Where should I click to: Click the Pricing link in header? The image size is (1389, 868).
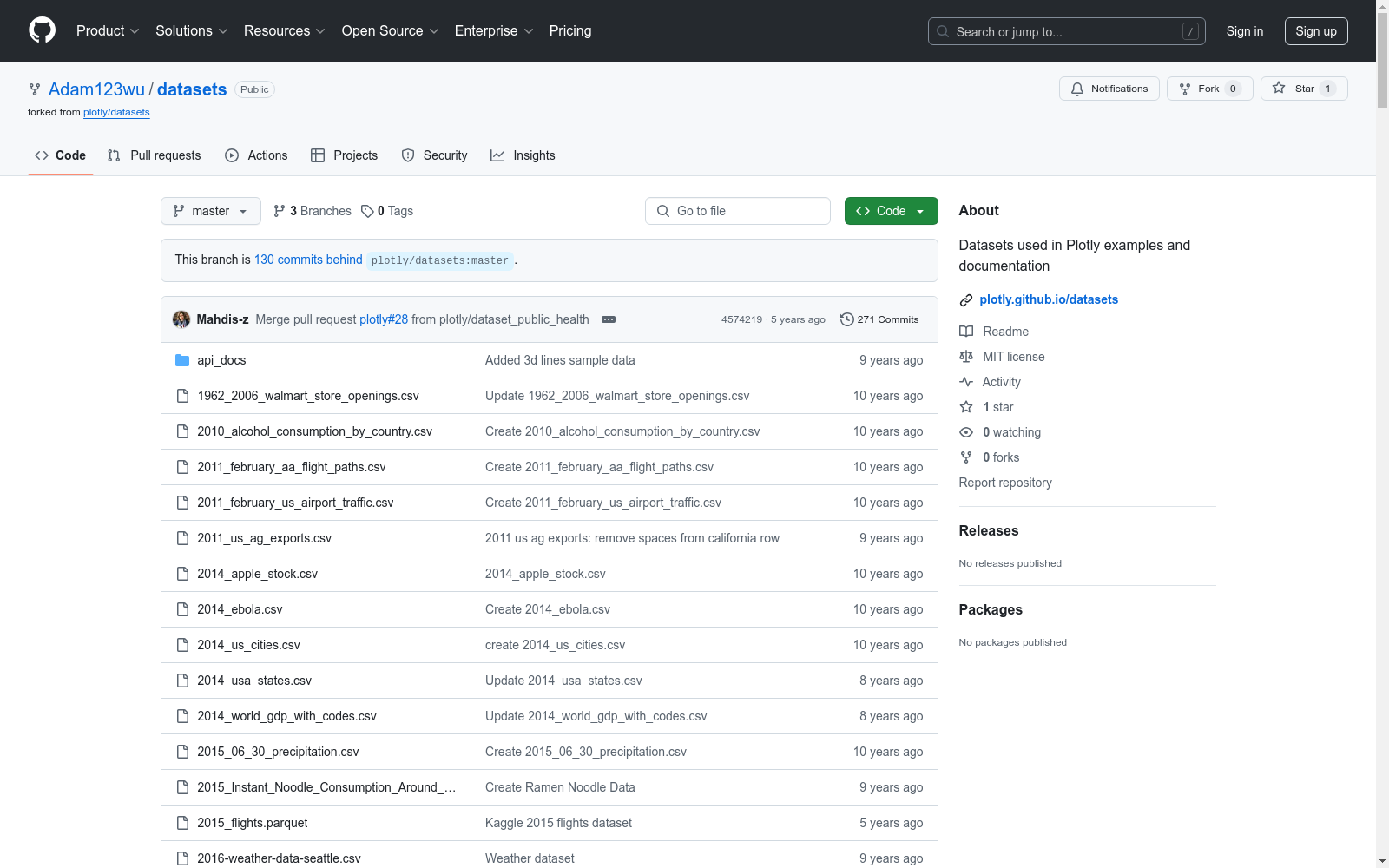pyautogui.click(x=570, y=30)
